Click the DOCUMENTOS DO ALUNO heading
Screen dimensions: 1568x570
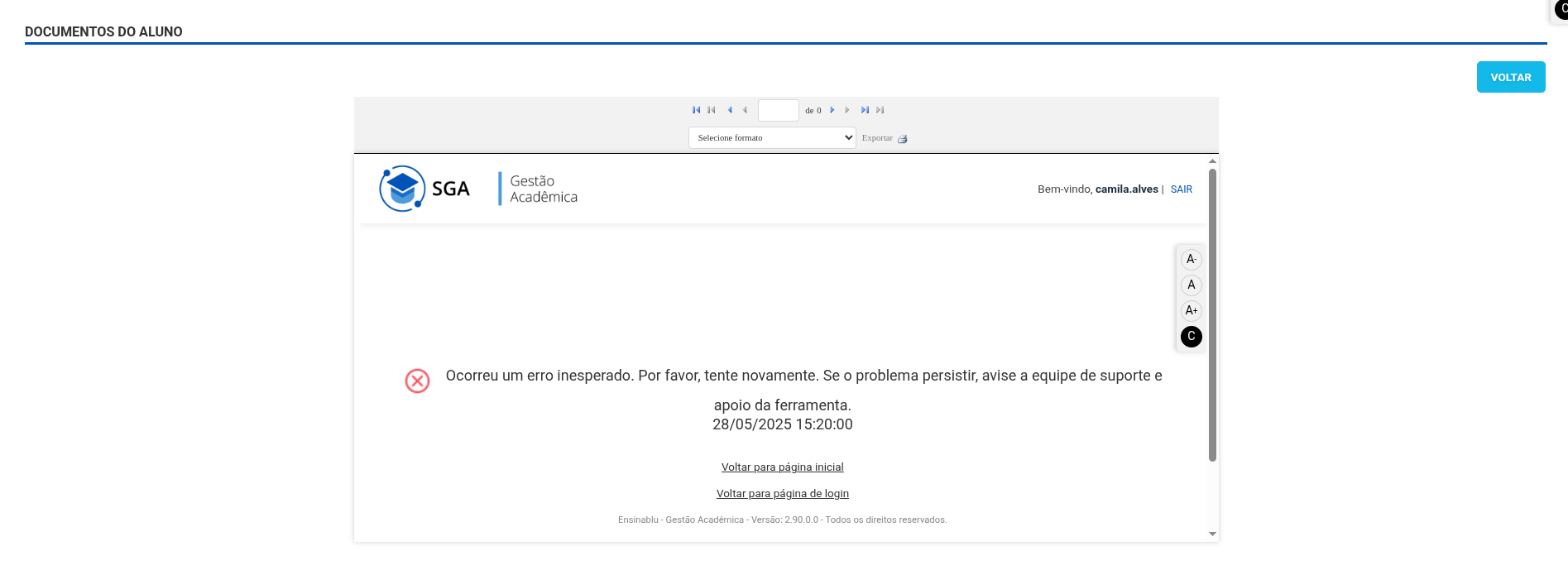point(103,31)
